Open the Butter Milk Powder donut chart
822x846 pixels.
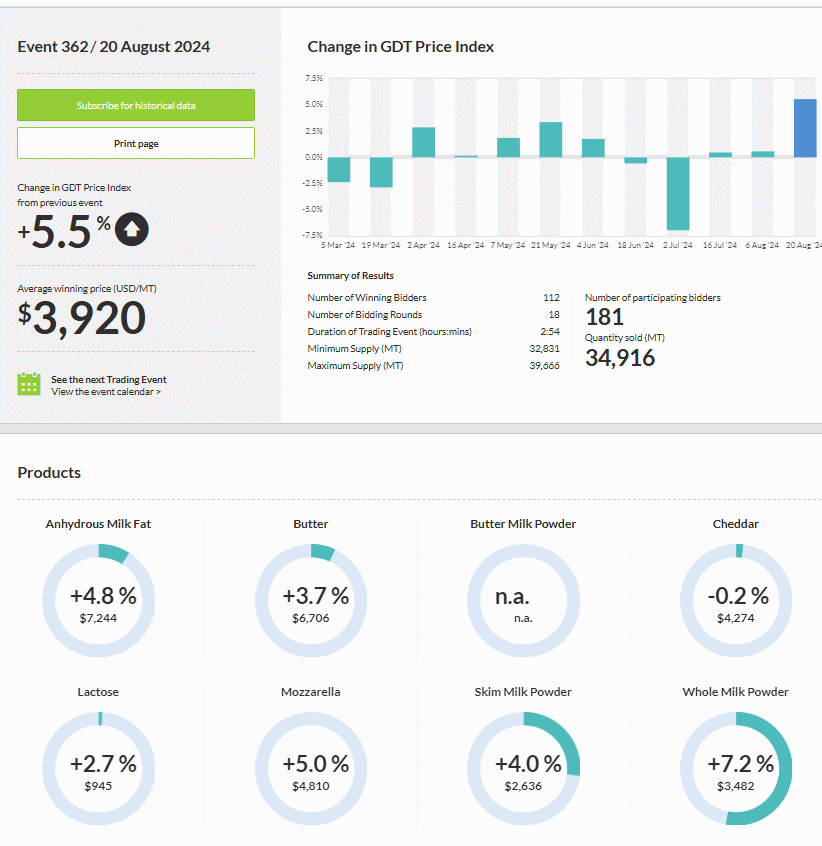[x=523, y=601]
